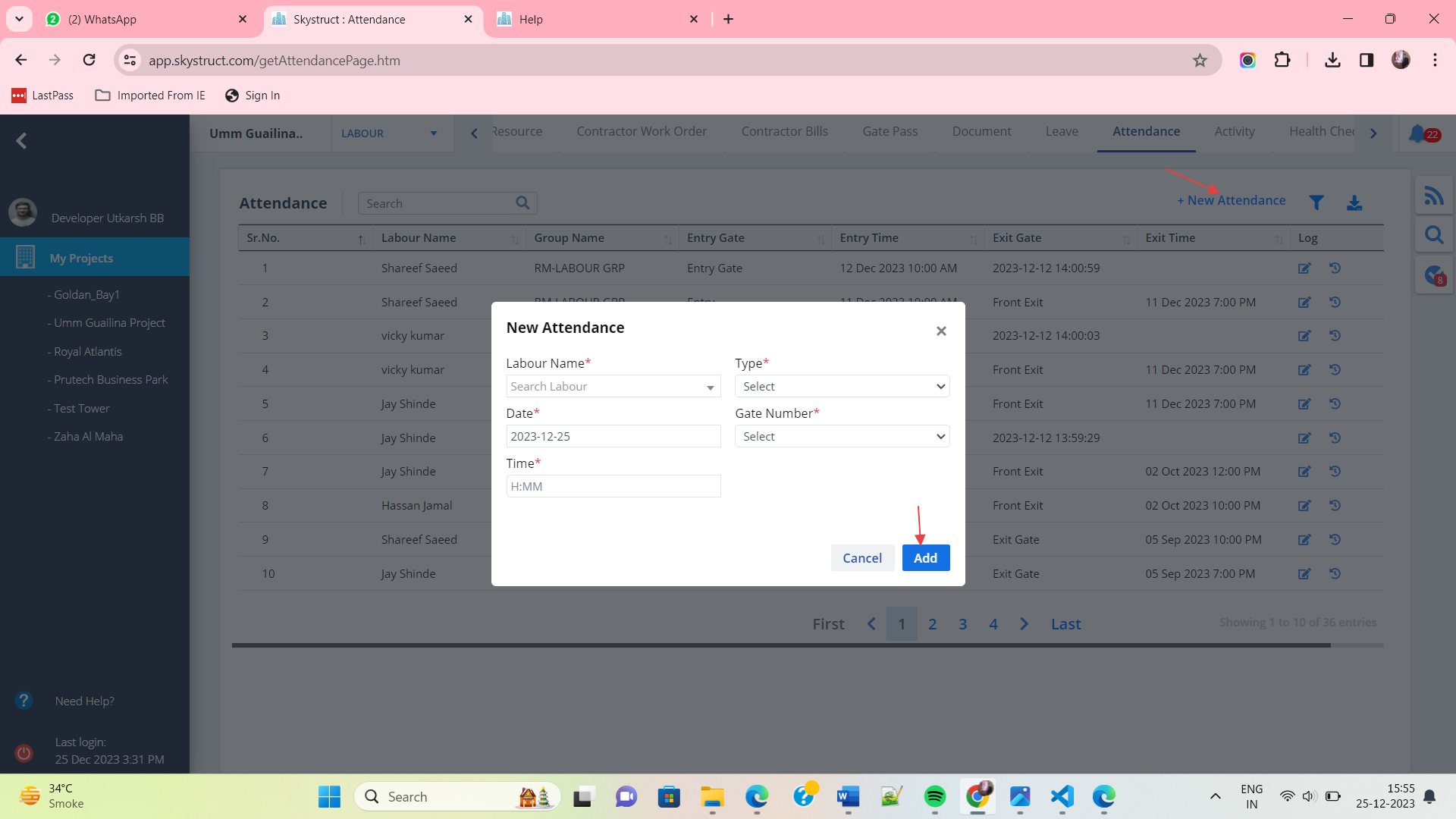This screenshot has height=819, width=1456.
Task: Open log history icon for row 3
Action: click(1335, 335)
